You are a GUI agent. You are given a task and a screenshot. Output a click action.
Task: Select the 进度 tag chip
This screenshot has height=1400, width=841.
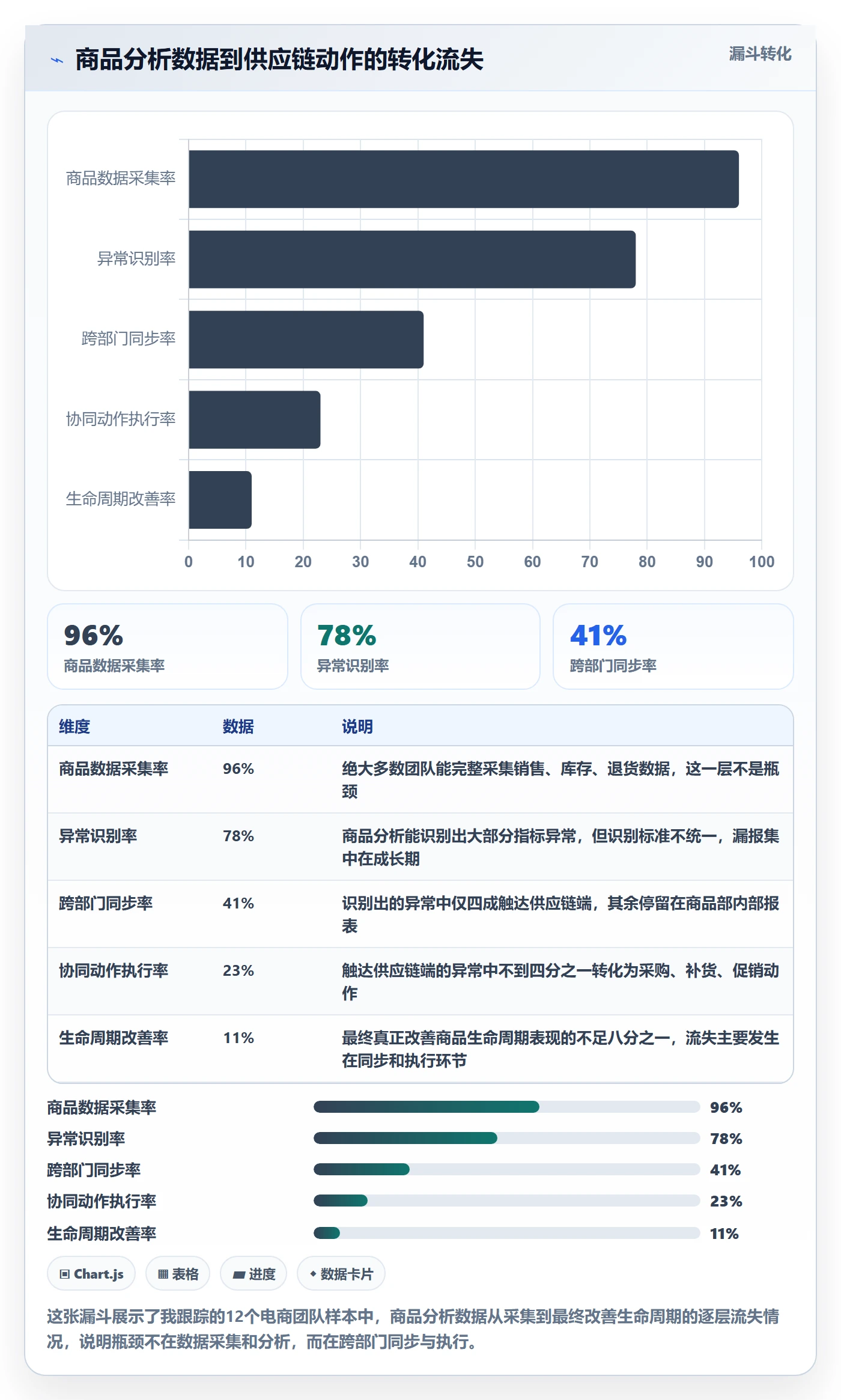[254, 1274]
